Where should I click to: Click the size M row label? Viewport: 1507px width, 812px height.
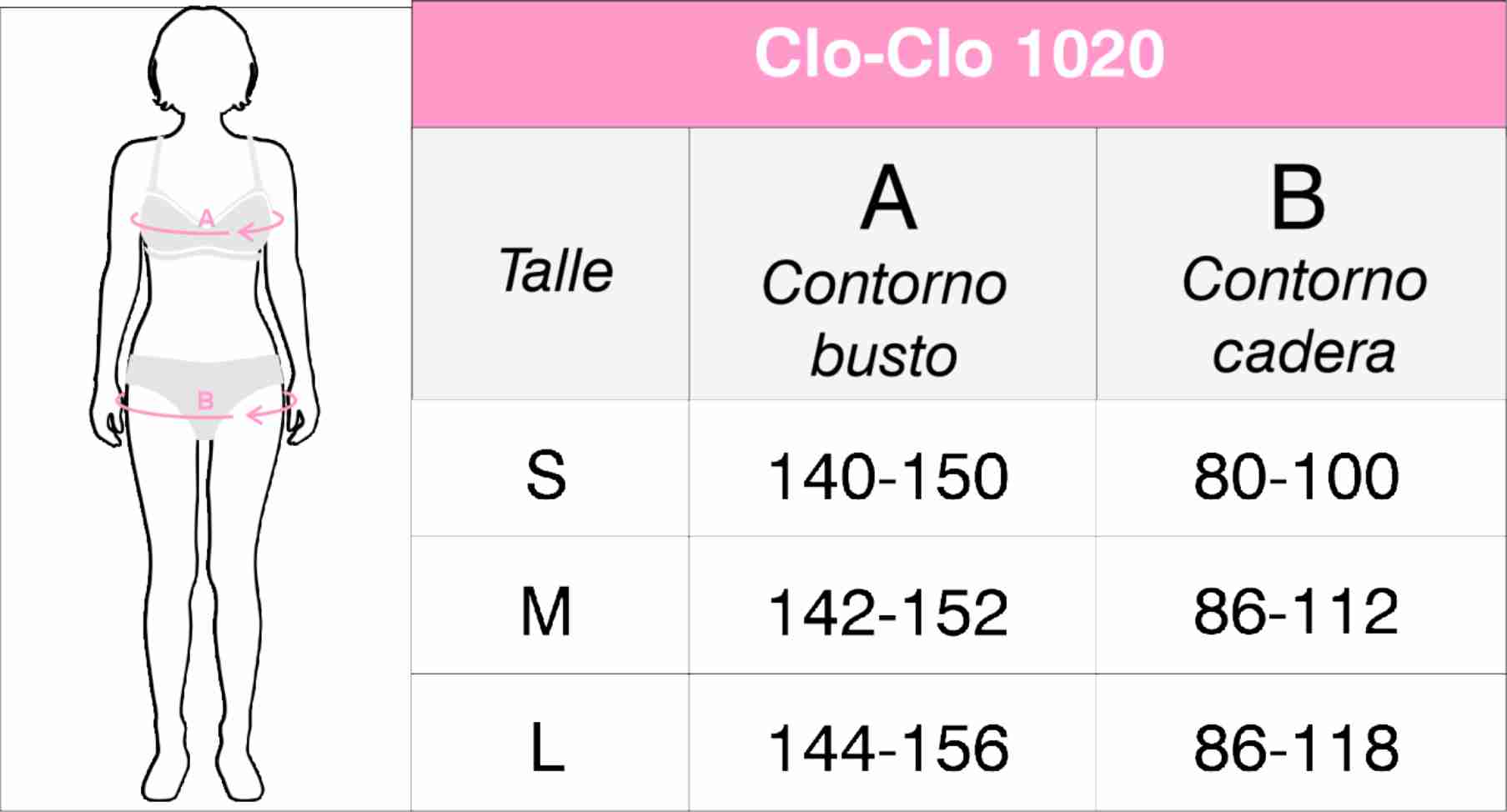pos(546,612)
